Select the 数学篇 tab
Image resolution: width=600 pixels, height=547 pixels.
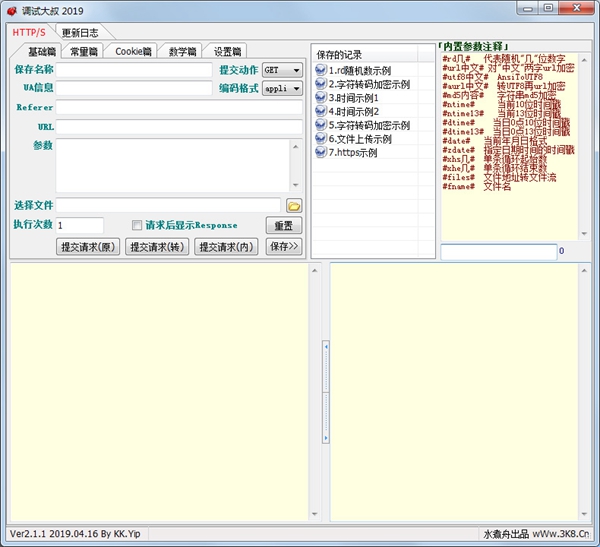tap(182, 51)
